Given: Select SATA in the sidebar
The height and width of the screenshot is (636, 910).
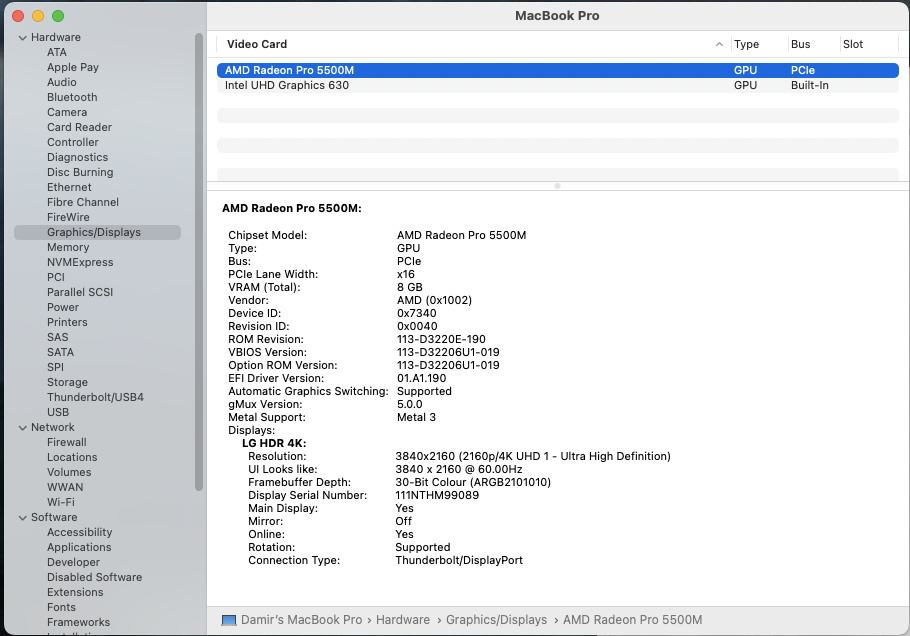Looking at the screenshot, I should [x=60, y=352].
